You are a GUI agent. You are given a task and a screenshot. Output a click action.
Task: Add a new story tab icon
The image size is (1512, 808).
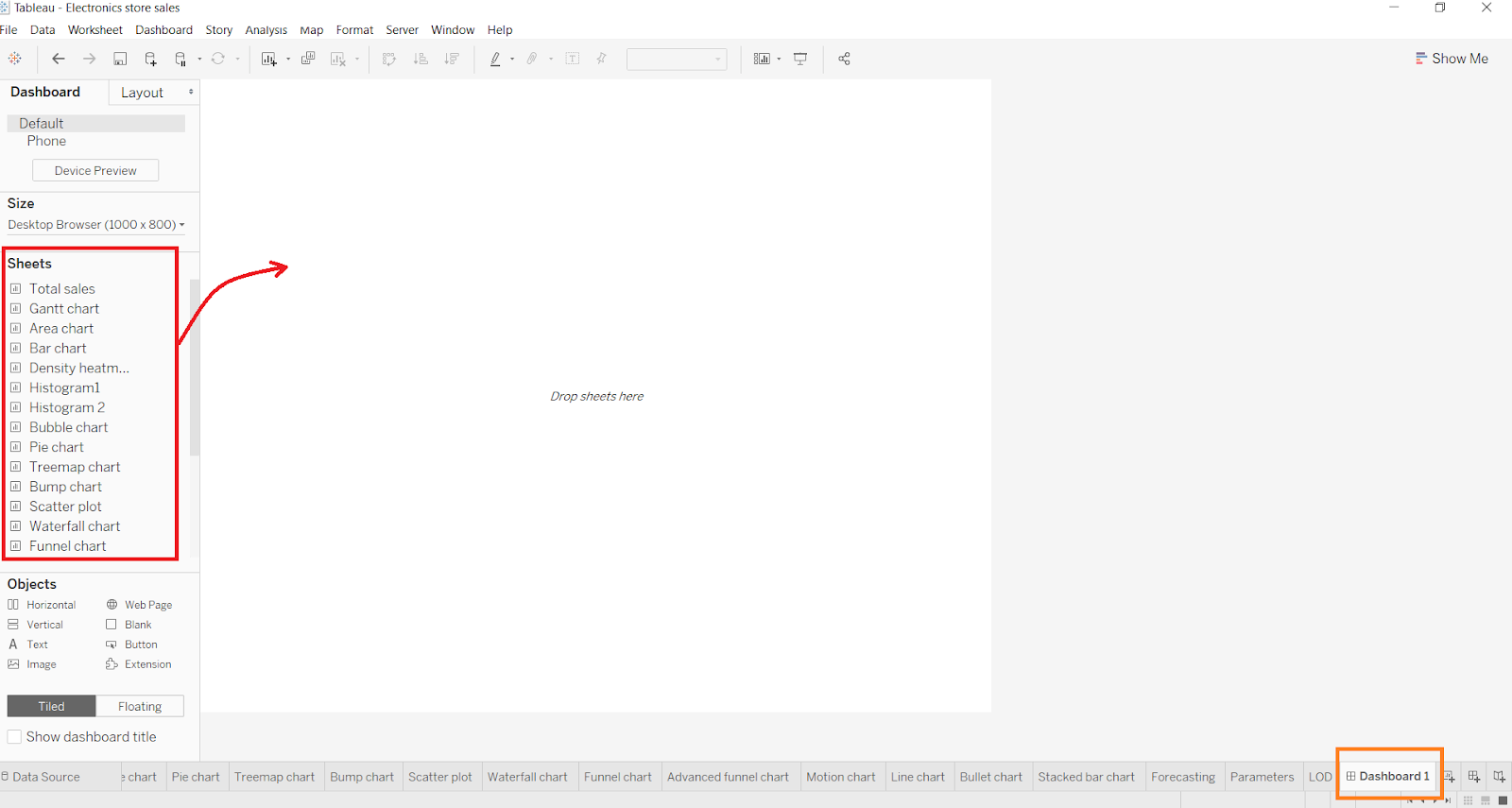coord(1500,777)
